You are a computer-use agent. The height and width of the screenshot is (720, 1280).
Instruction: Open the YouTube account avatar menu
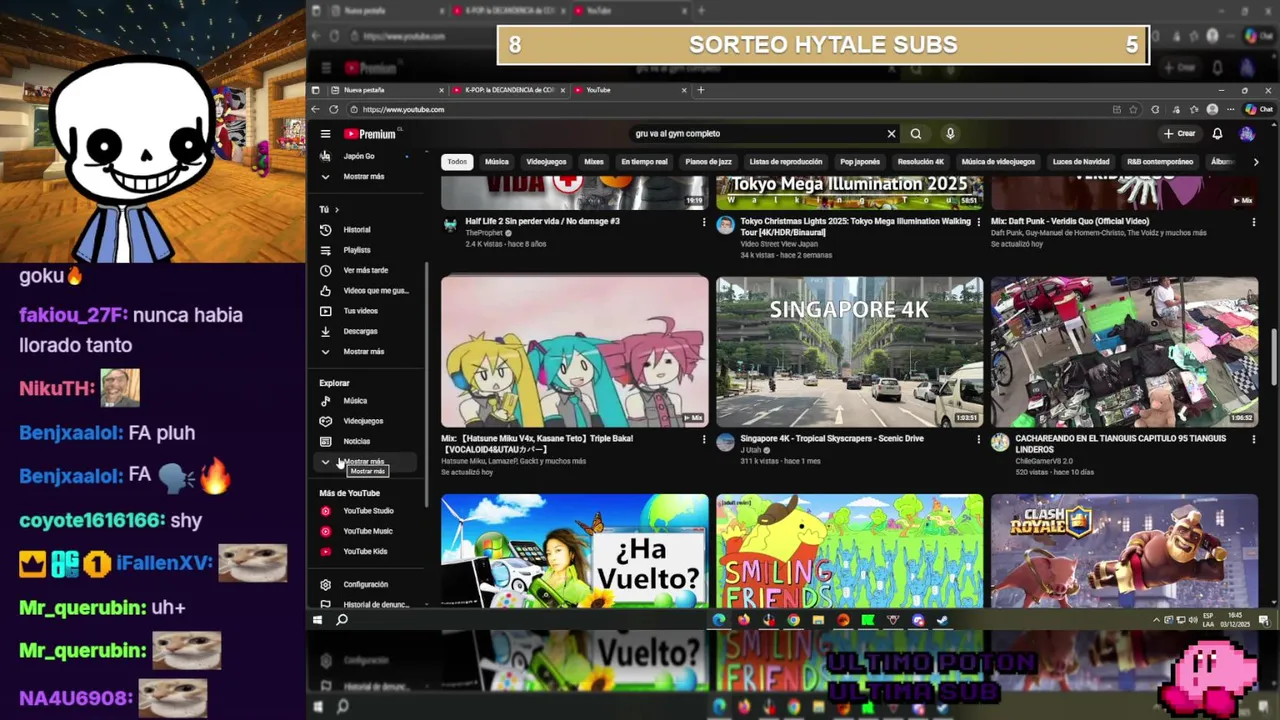coord(1247,134)
